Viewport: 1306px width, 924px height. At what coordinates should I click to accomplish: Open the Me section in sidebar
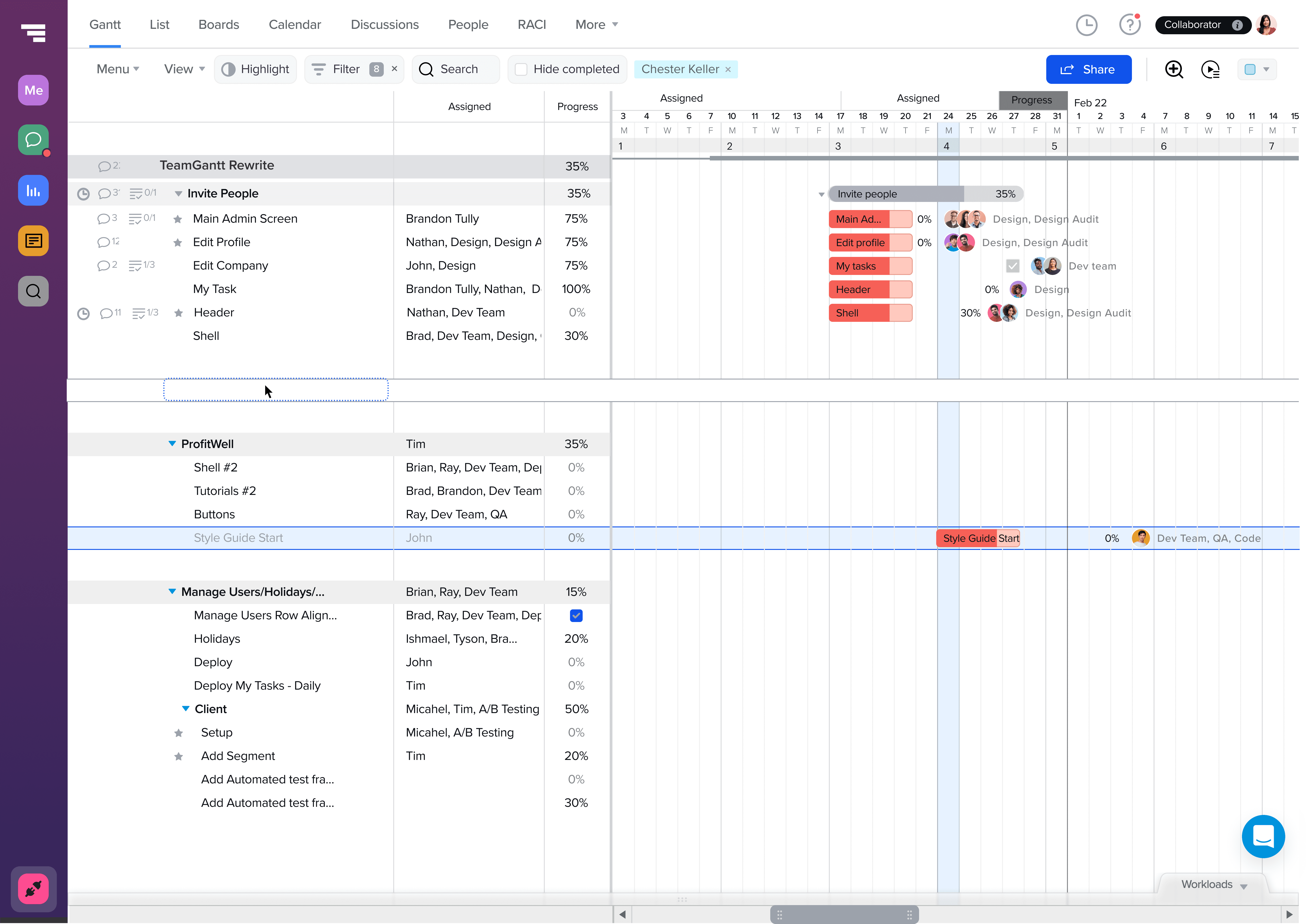pyautogui.click(x=33, y=90)
